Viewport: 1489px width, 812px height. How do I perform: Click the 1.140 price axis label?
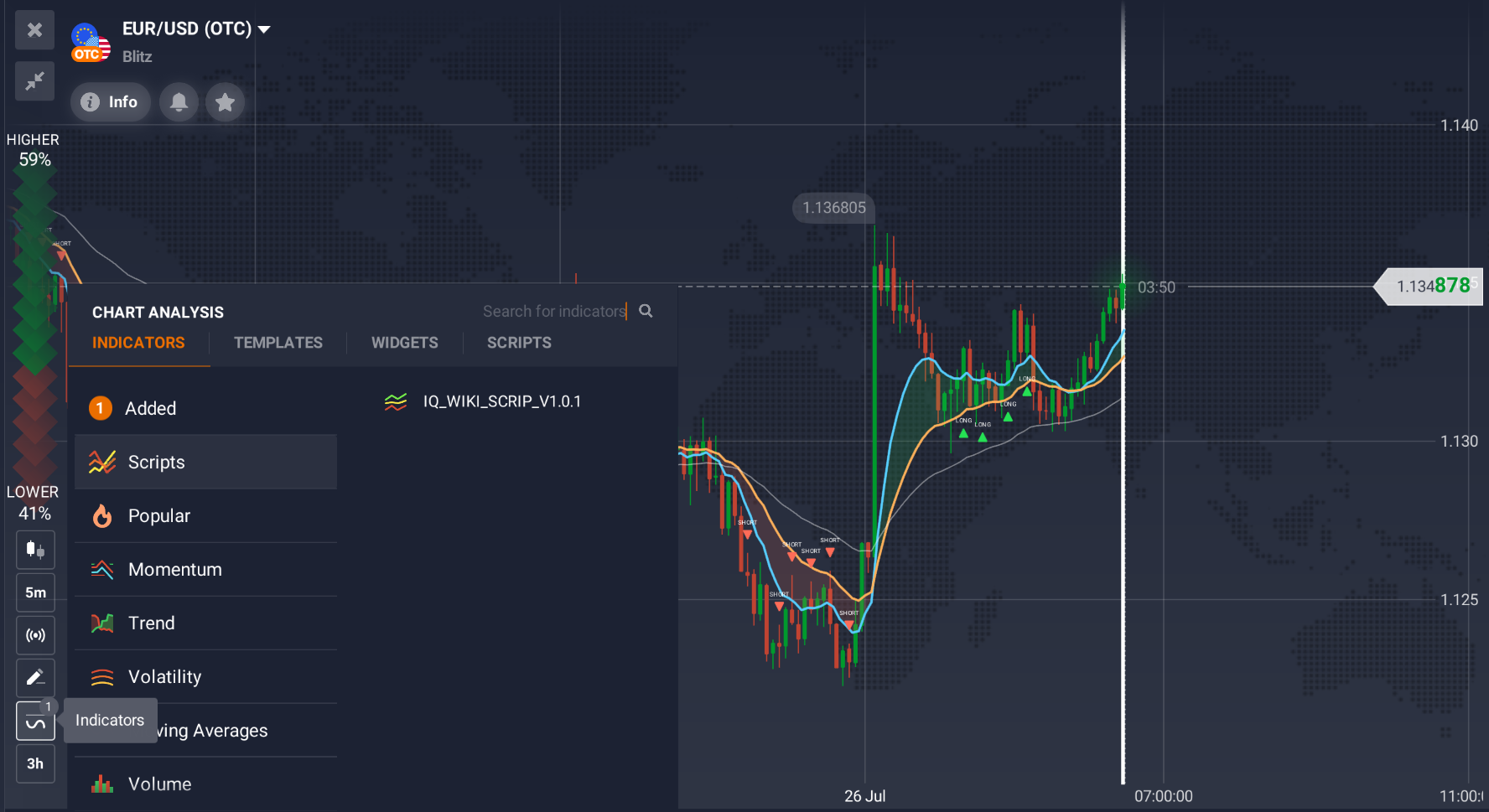click(1459, 126)
